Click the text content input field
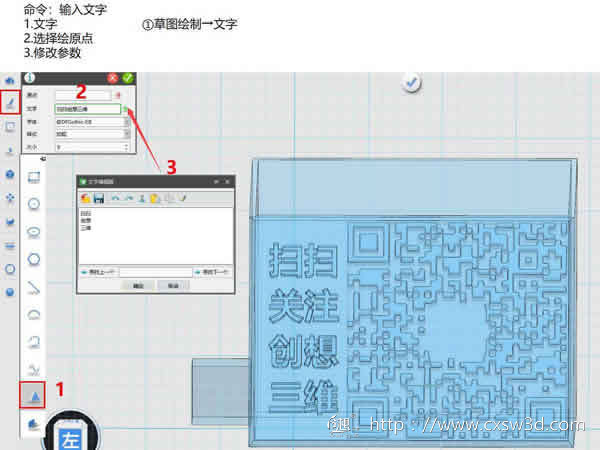The width and height of the screenshot is (600, 450). click(x=88, y=109)
